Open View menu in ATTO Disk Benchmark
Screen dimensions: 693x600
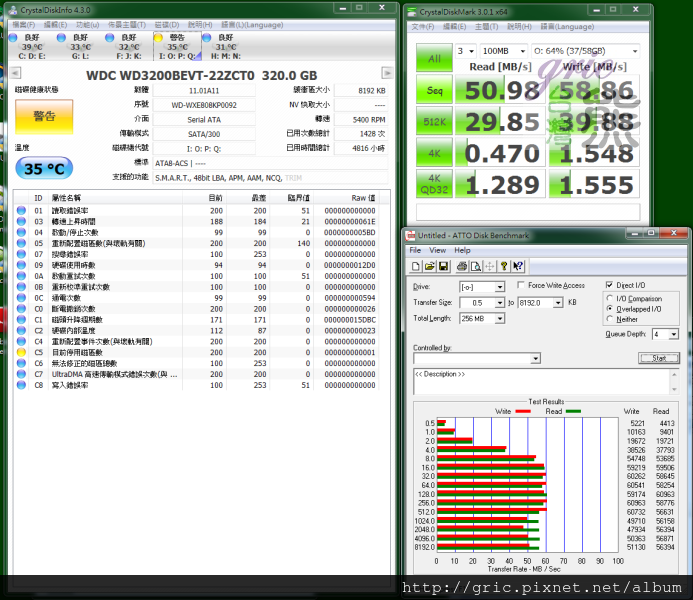438,250
